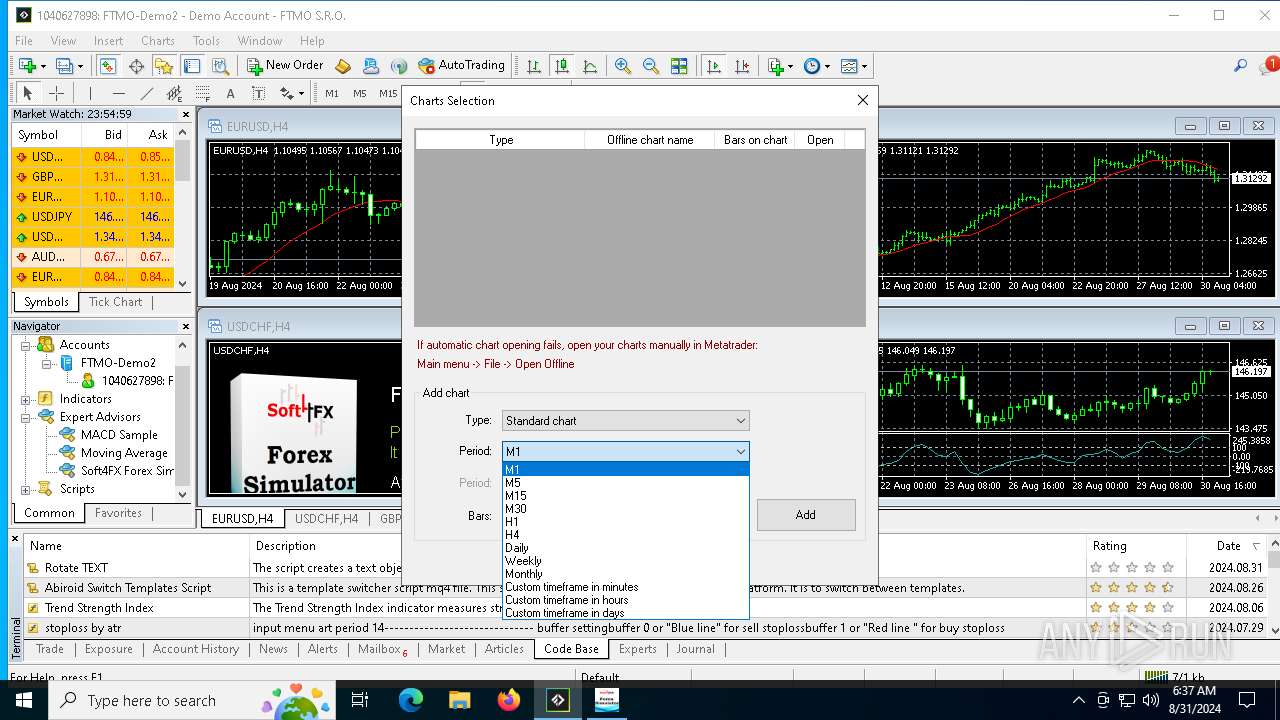Image resolution: width=1280 pixels, height=720 pixels.
Task: Open the Type combo box 'Standard chart'
Action: 625,421
